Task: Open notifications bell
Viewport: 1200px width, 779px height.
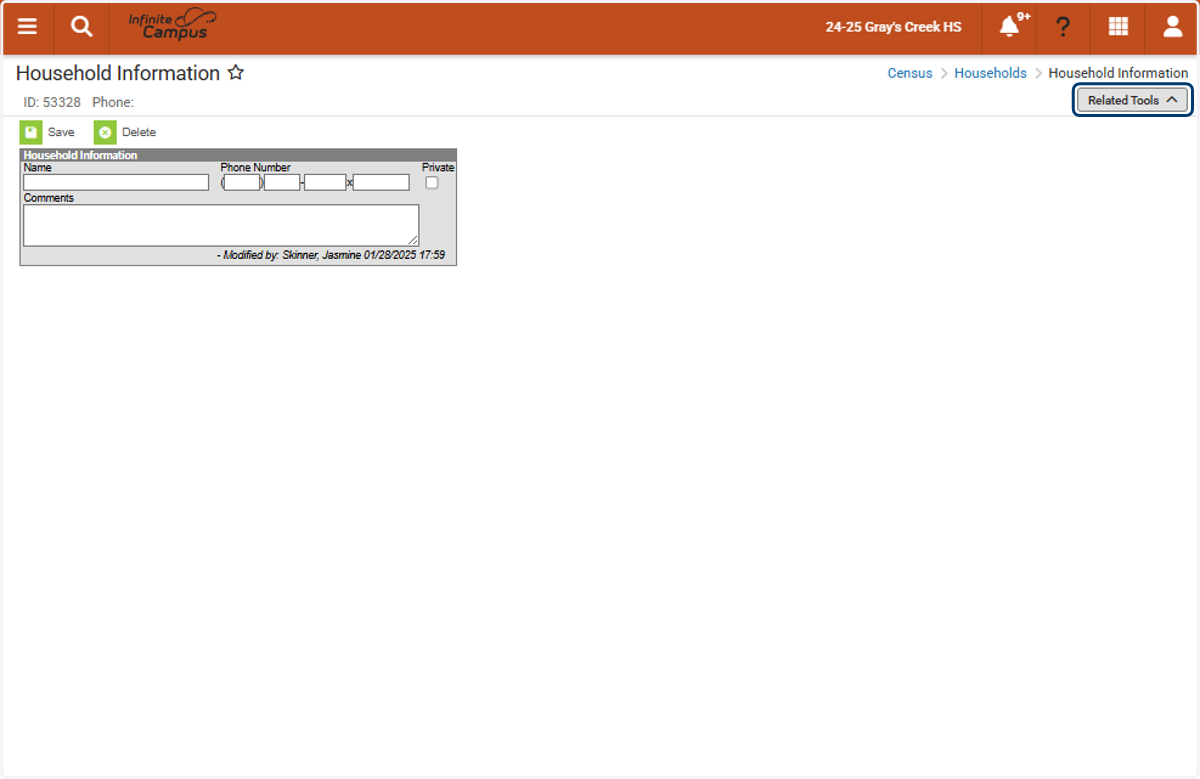Action: coord(1010,27)
